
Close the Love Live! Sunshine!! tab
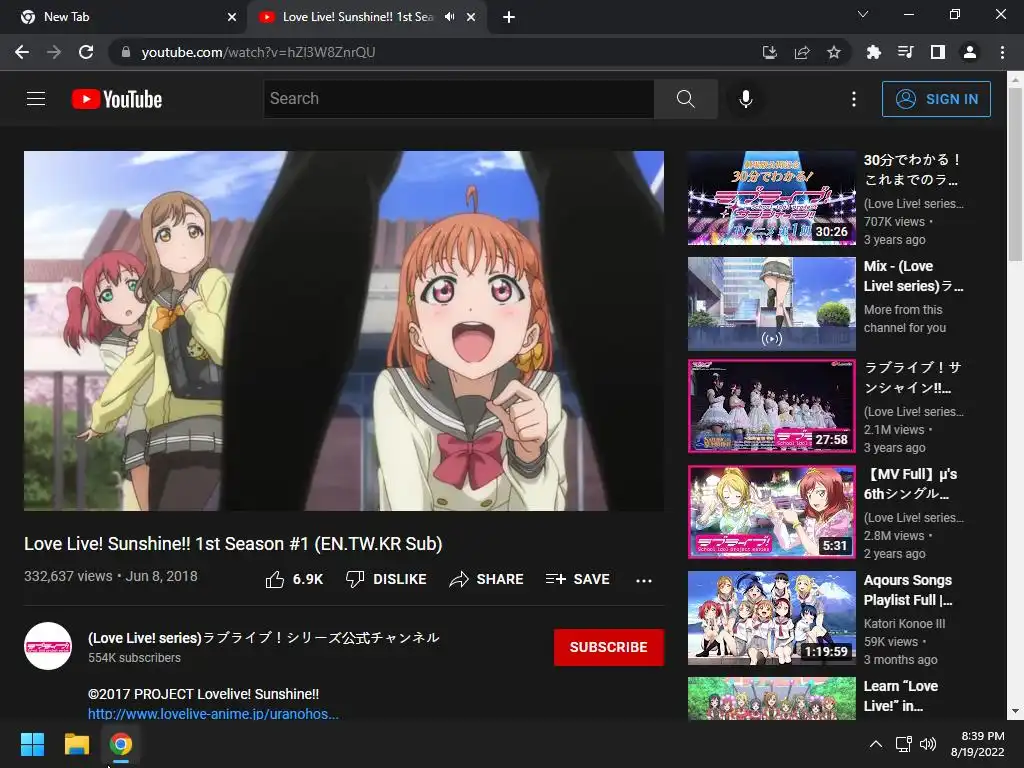click(x=471, y=18)
